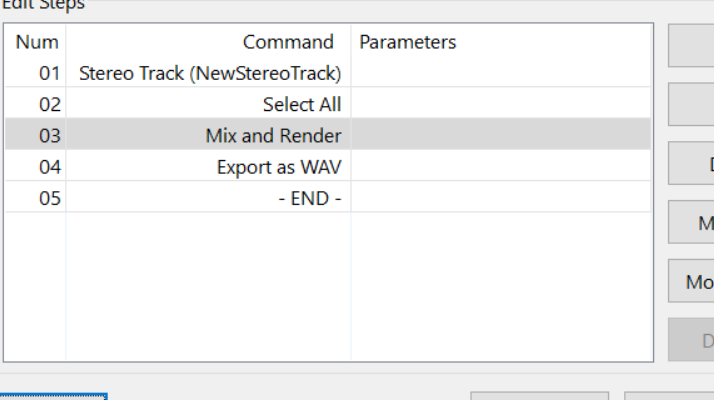The height and width of the screenshot is (400, 714).
Task: Click the Parameters cell of Export as WAV
Action: [x=501, y=167]
